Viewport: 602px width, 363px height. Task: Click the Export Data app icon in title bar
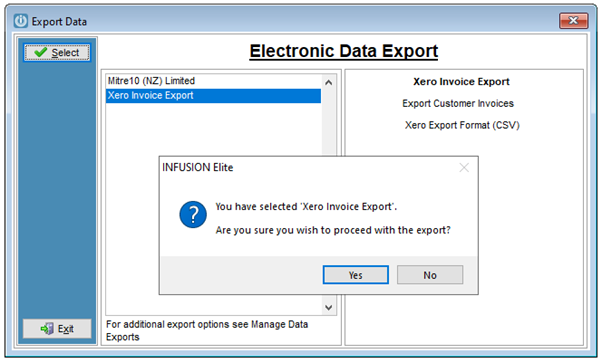pyautogui.click(x=21, y=21)
